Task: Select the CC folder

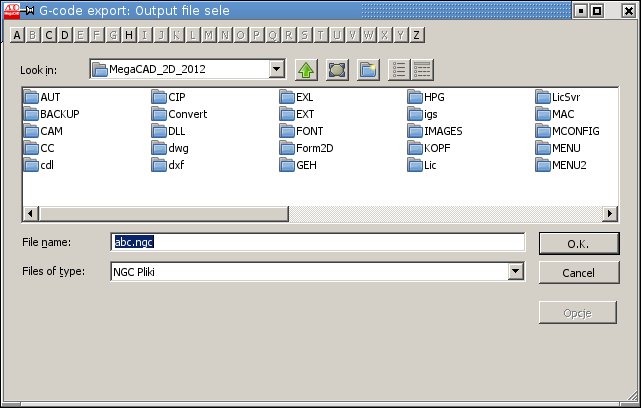Action: [39, 148]
